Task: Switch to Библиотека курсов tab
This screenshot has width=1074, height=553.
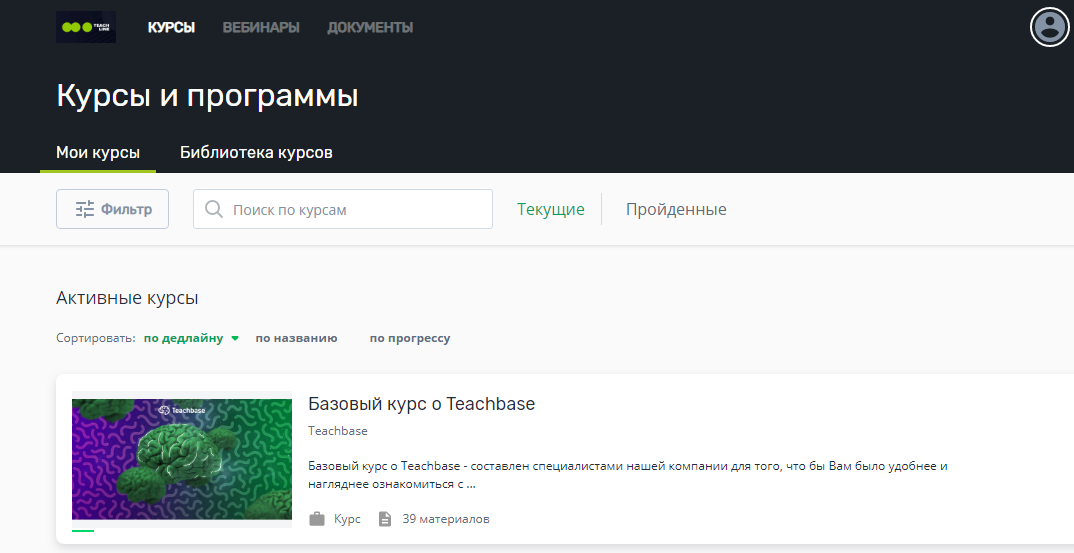Action: coord(256,152)
